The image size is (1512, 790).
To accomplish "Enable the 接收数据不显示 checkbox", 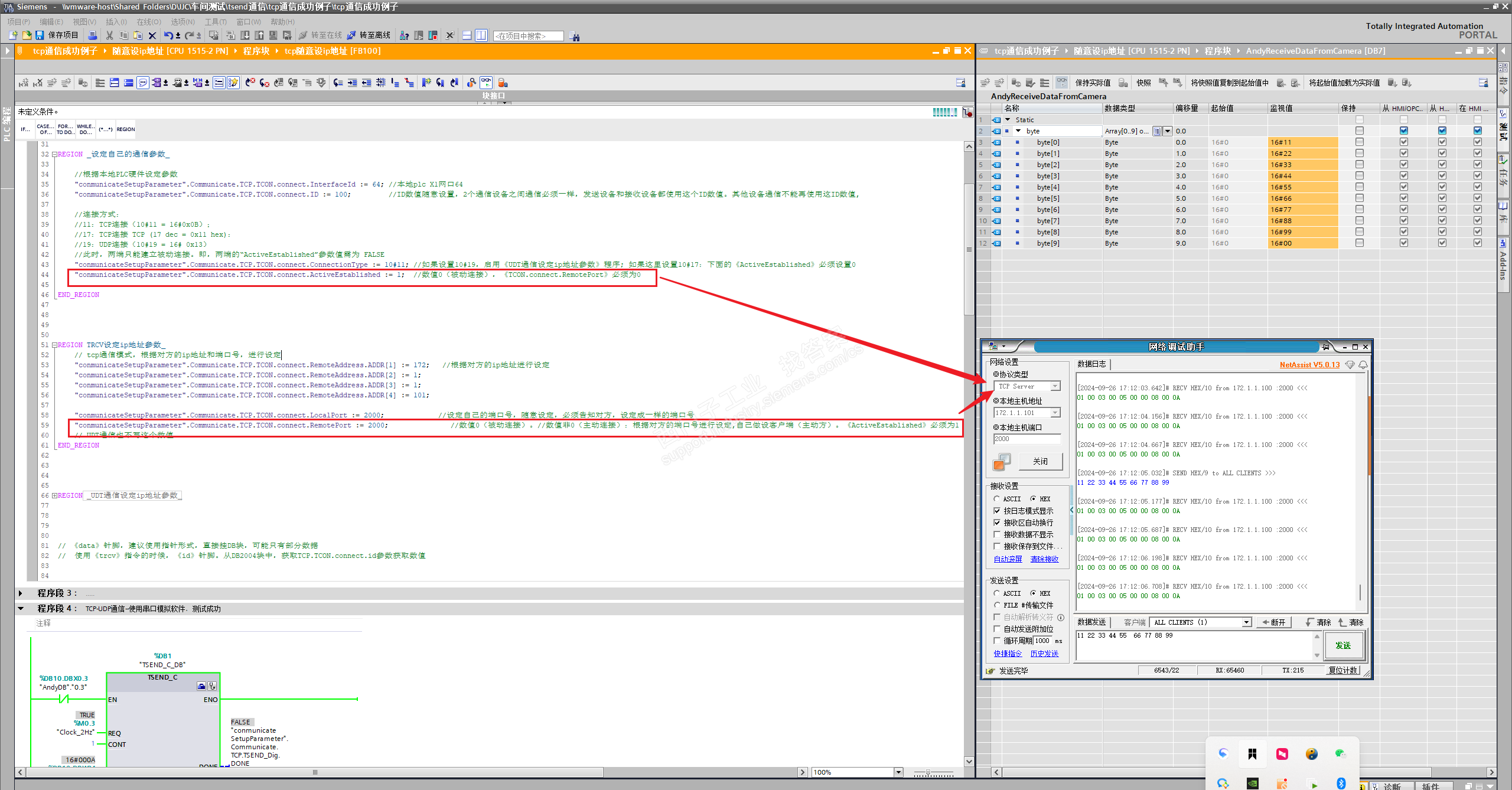I will [x=997, y=534].
